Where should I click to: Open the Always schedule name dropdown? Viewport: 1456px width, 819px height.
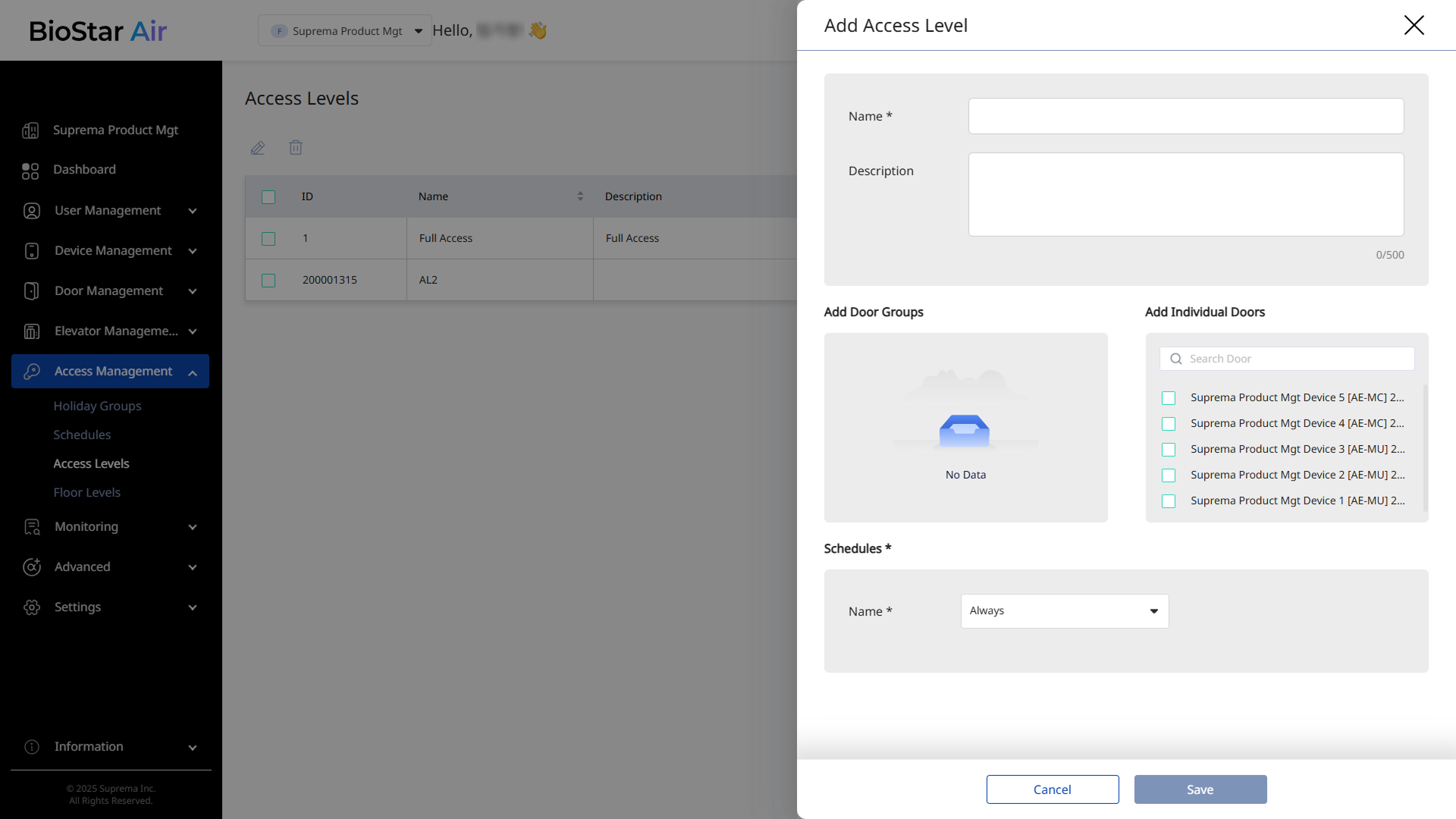click(x=1064, y=611)
